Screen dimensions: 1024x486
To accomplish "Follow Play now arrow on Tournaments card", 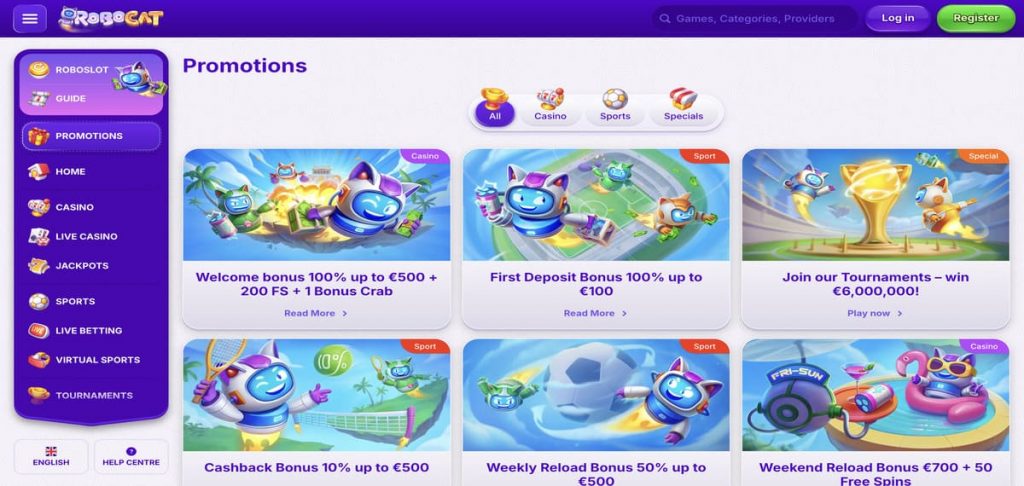I will pos(875,314).
